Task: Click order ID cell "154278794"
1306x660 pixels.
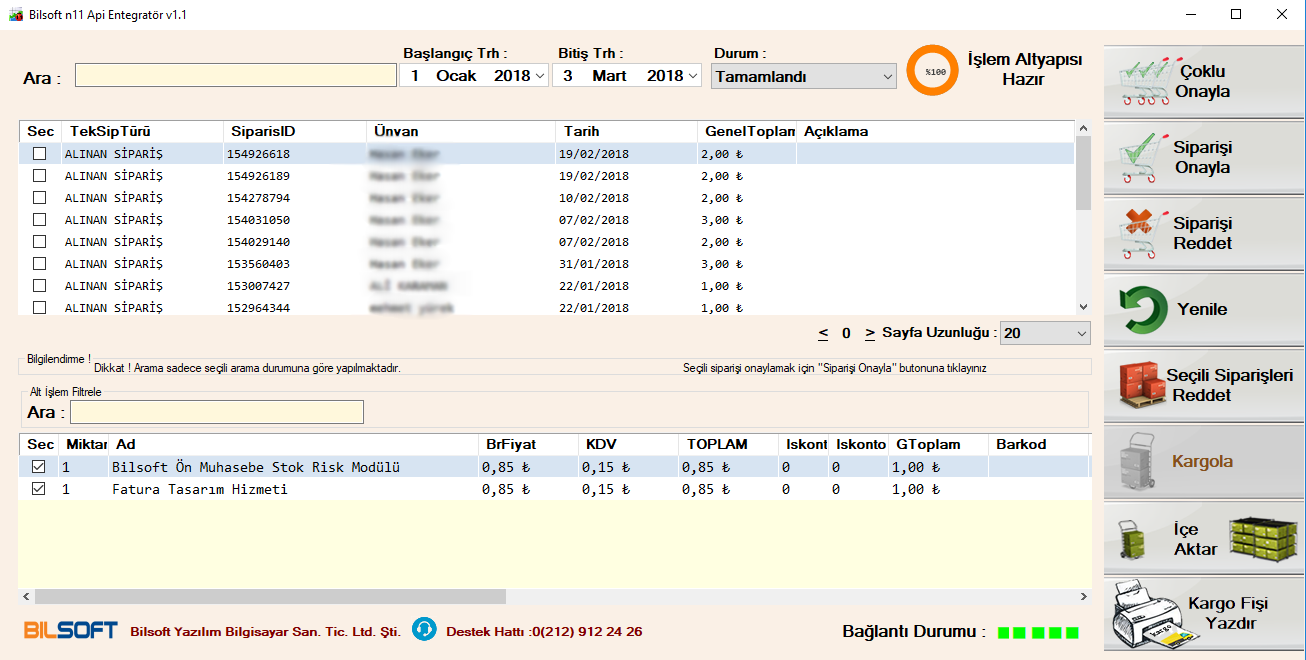Action: pos(258,198)
